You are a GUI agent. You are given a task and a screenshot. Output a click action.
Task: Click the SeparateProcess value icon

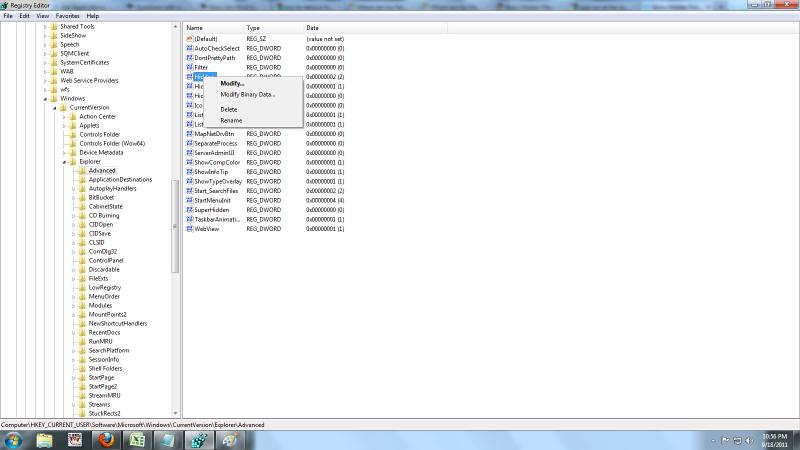[189, 143]
